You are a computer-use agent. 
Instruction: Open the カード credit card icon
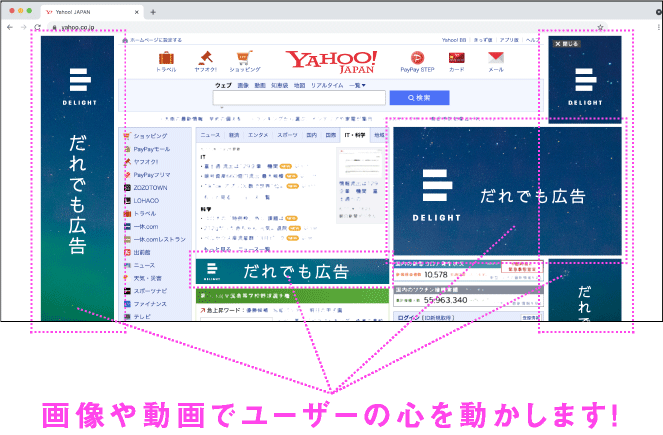(x=456, y=59)
